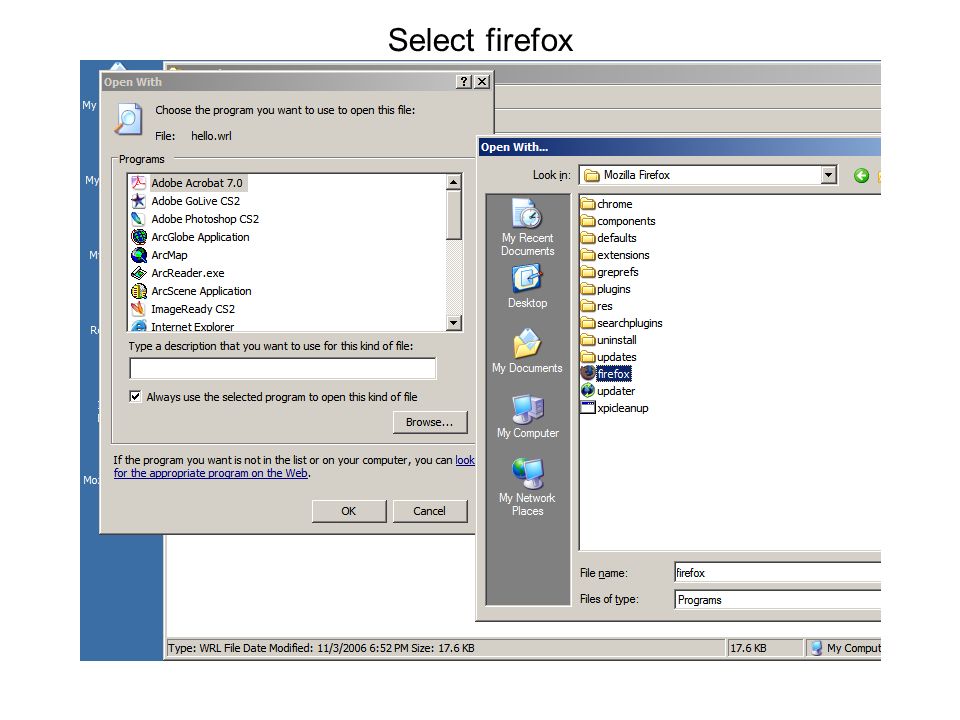Click OK in Open With dialog
Screen dimensions: 960x720
(349, 511)
